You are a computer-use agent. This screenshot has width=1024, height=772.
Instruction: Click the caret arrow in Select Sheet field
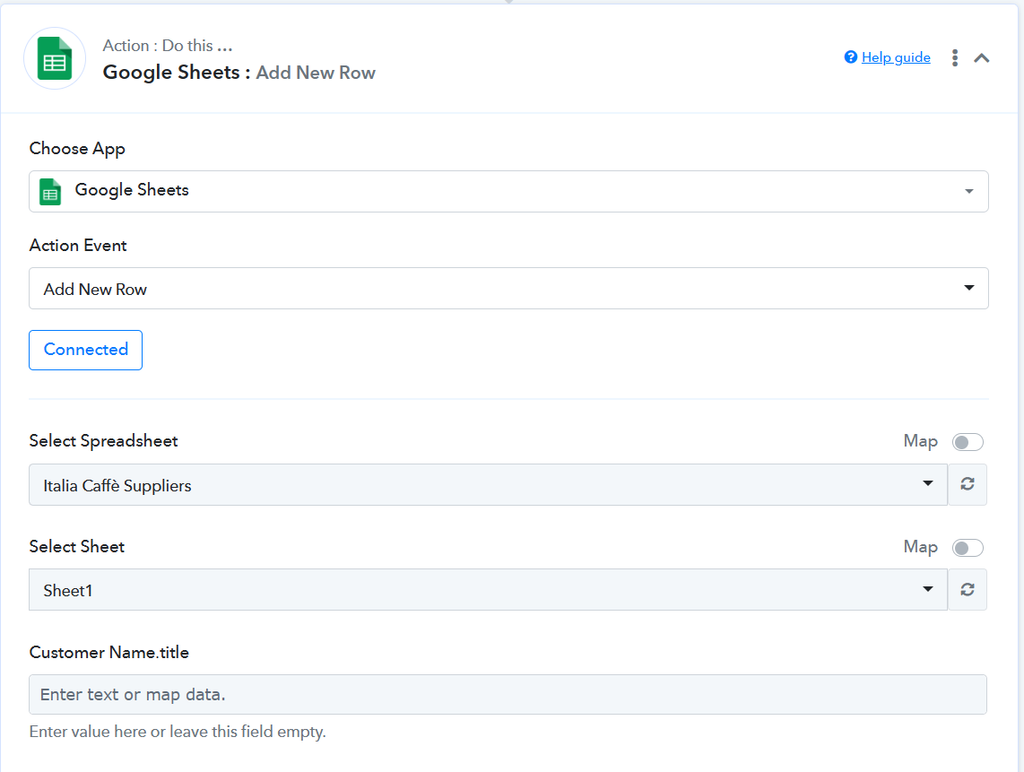point(928,590)
